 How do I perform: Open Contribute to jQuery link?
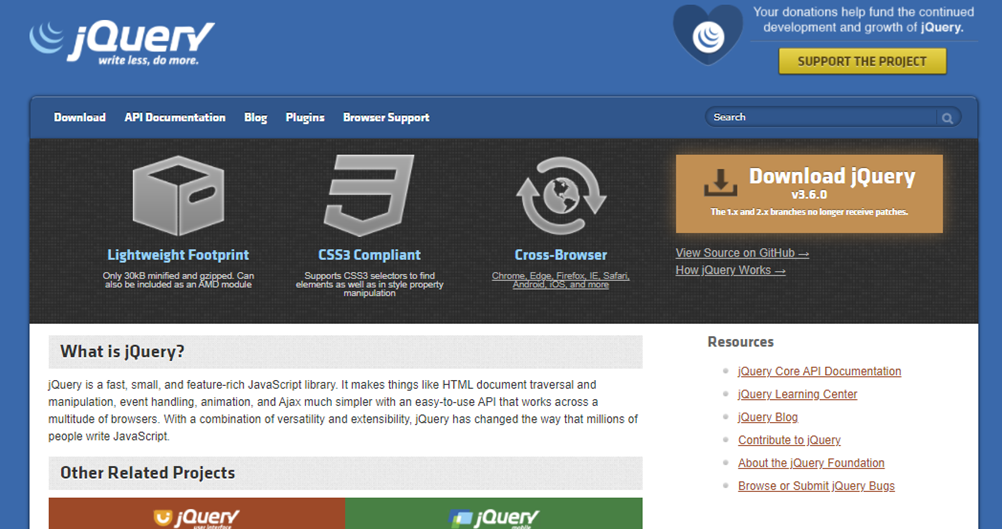[789, 440]
